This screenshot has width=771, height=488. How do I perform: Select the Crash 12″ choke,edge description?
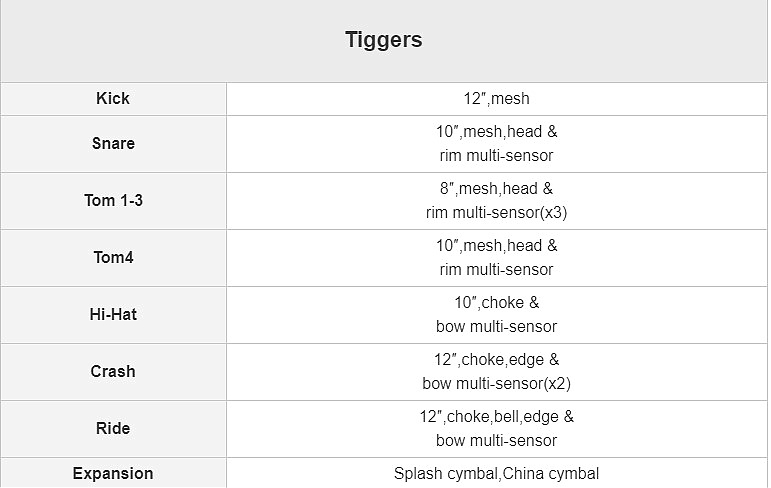click(496, 360)
